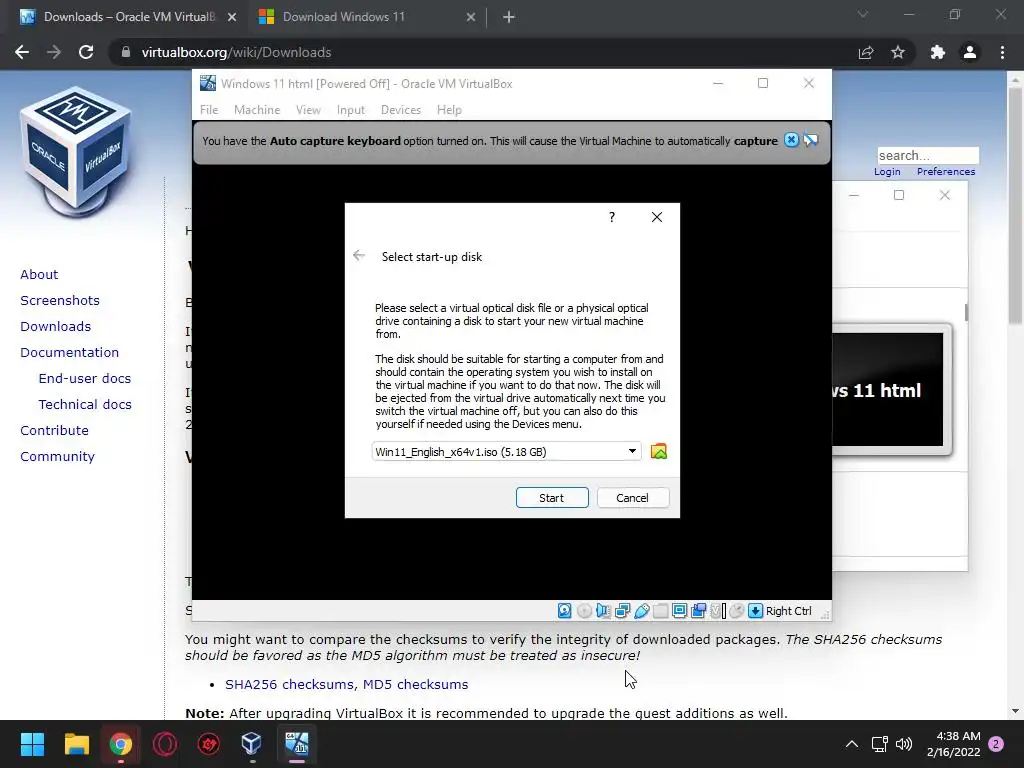Click the do-not-show-again notification icon

click(x=810, y=140)
